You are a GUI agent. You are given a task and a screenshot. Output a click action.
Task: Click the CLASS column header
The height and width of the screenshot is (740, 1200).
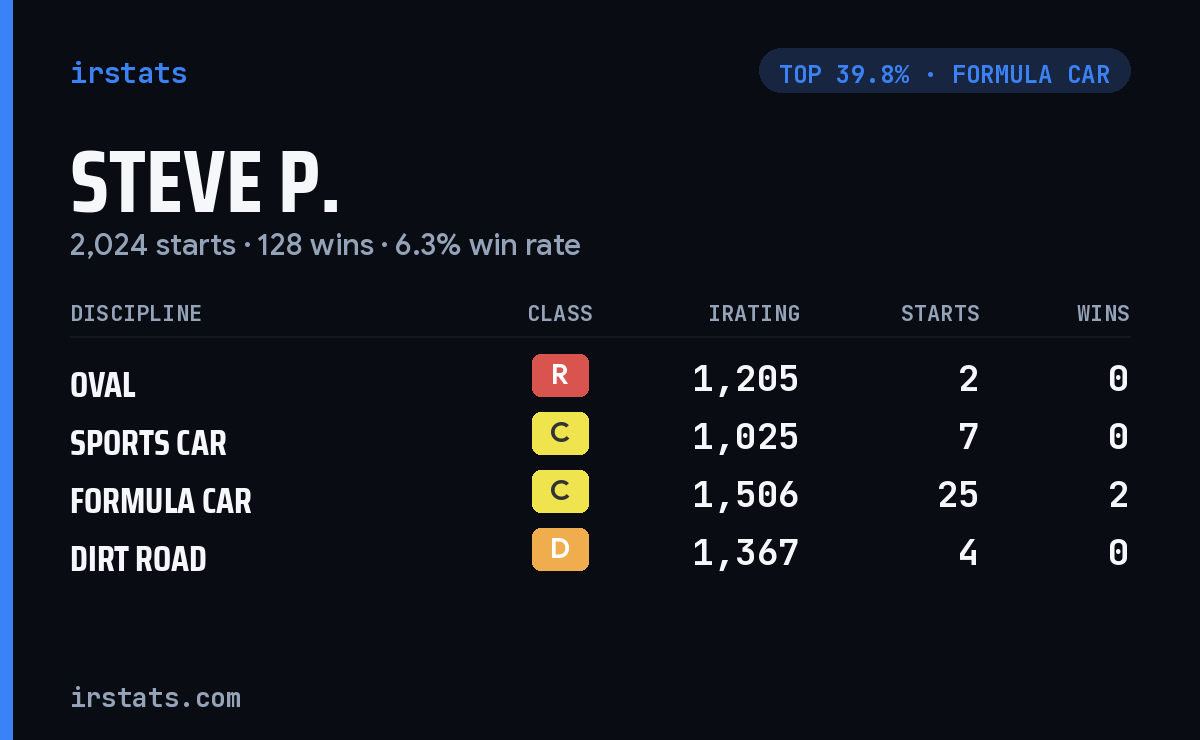(x=560, y=314)
